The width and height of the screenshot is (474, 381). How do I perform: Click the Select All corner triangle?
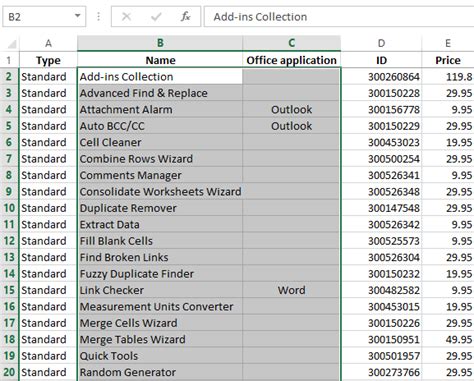point(12,44)
